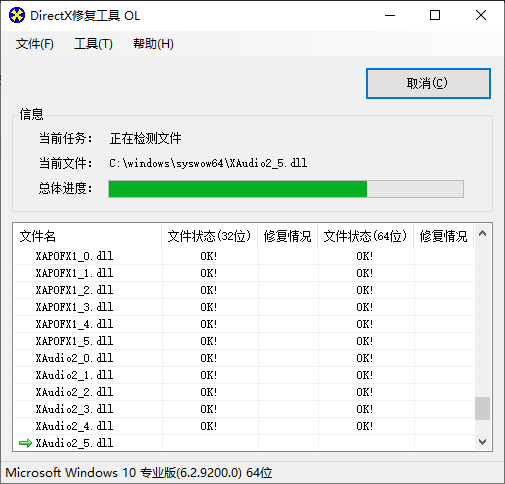Open the 帮助(H) menu
The height and width of the screenshot is (484, 505).
(153, 44)
